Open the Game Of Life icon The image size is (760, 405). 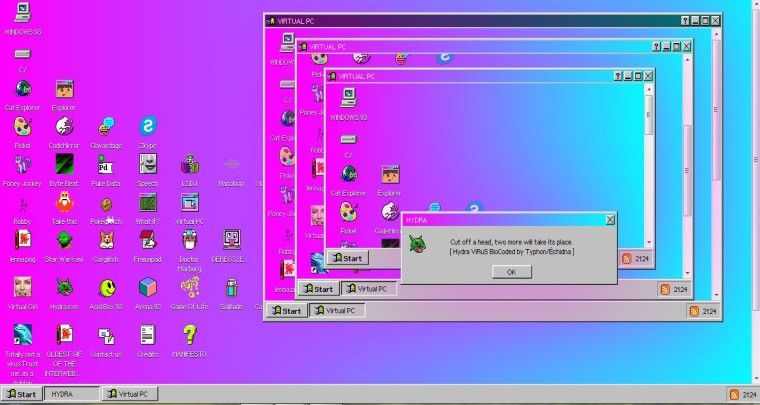[189, 288]
